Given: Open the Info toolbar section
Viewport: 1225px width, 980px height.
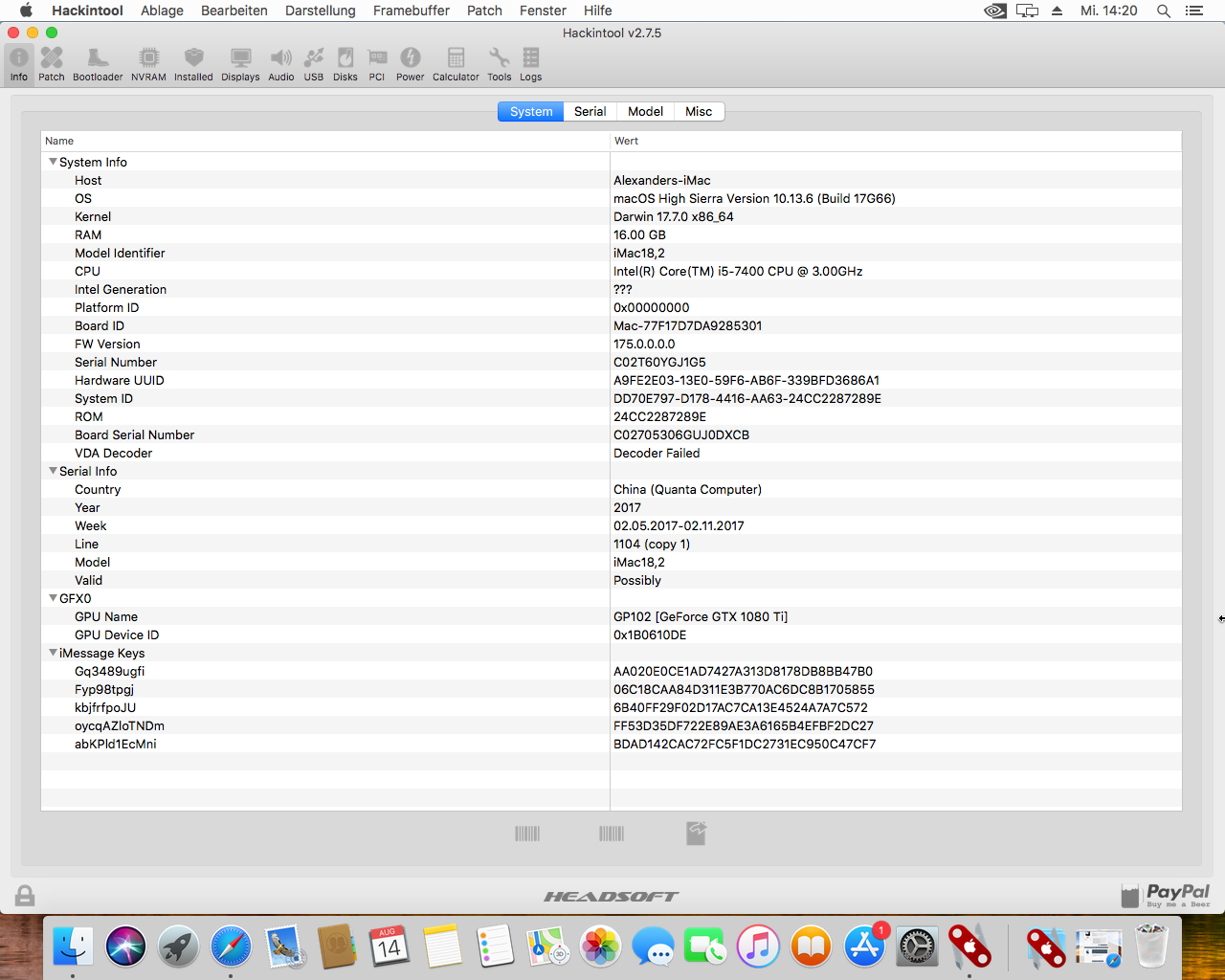Looking at the screenshot, I should click(19, 64).
